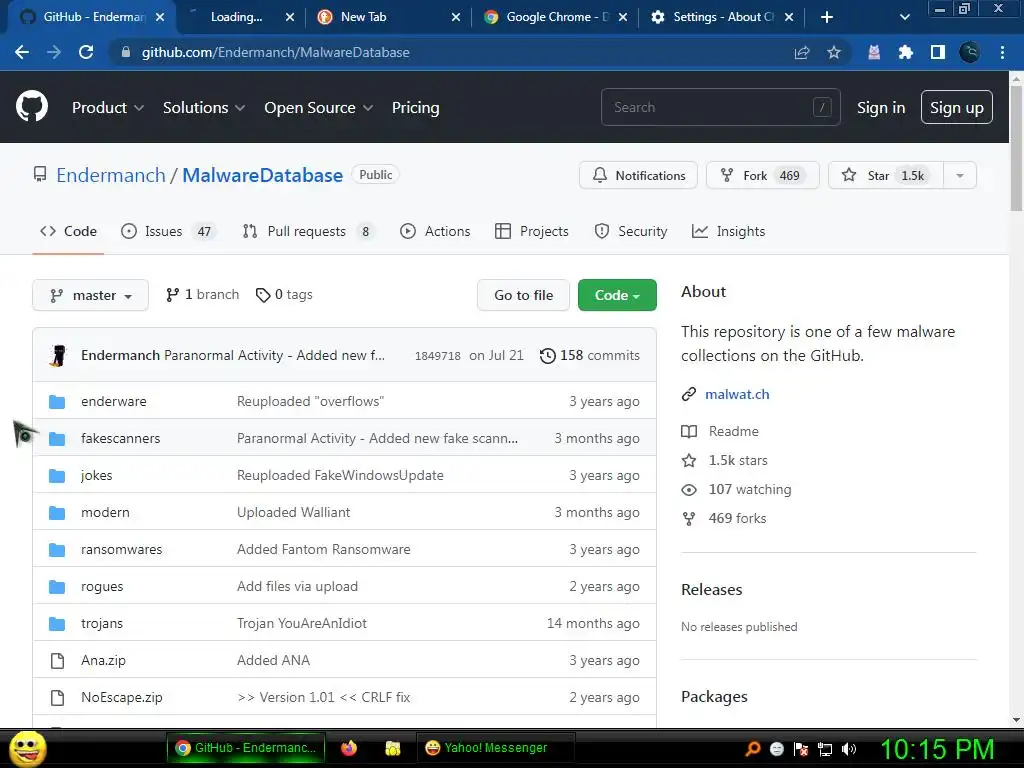Star the MalwareDatabase repository
1024x768 pixels.
(x=886, y=176)
